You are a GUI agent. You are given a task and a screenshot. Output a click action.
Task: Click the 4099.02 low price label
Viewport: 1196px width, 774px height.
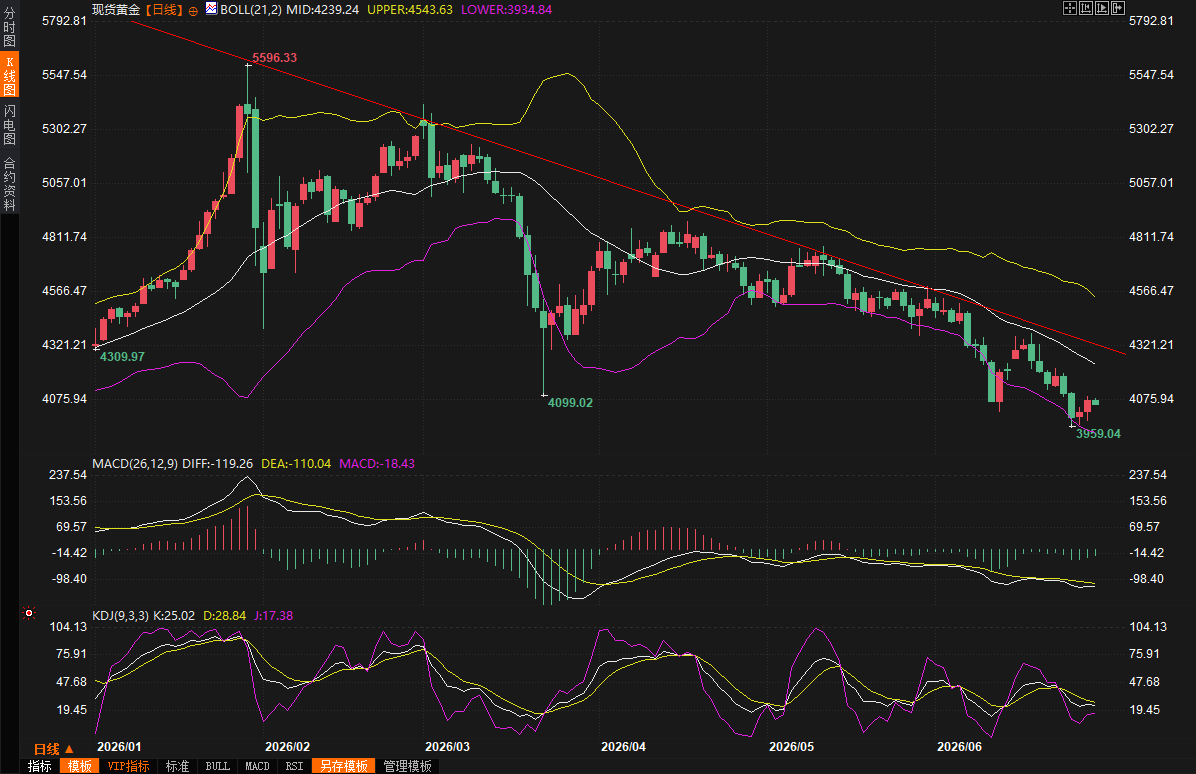pos(571,402)
